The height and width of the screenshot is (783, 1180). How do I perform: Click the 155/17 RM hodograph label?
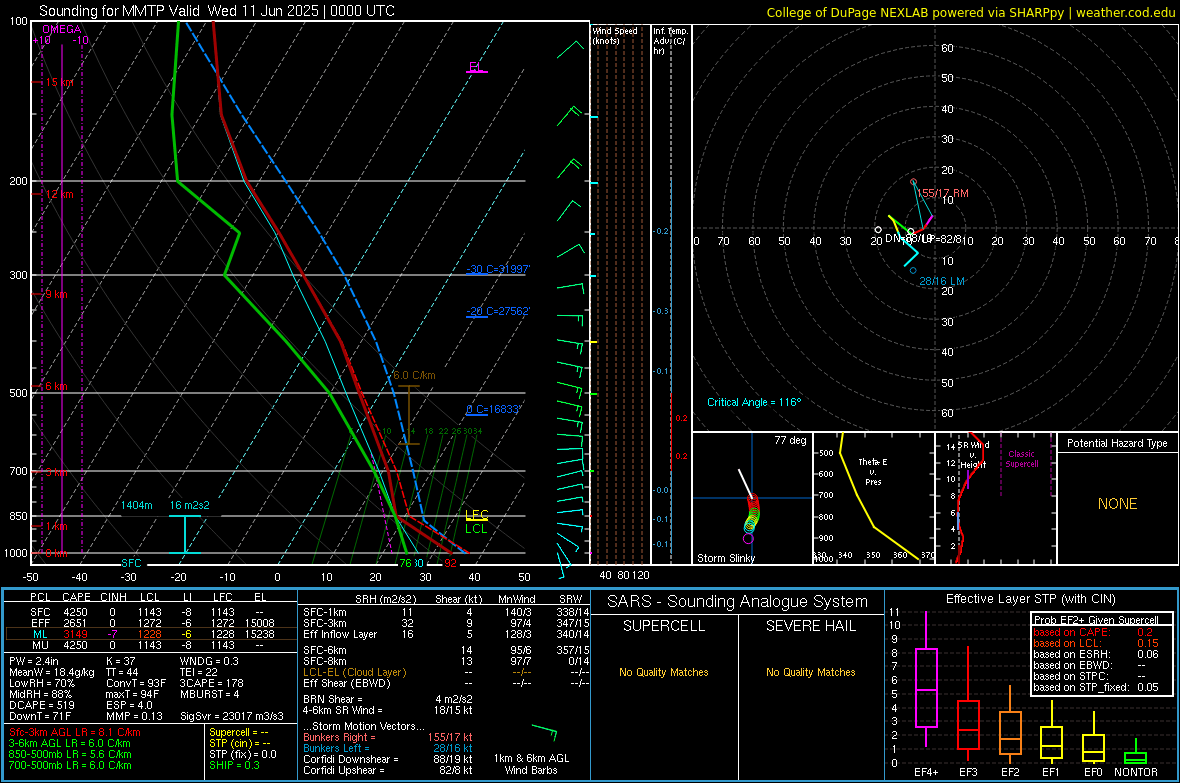click(x=943, y=193)
